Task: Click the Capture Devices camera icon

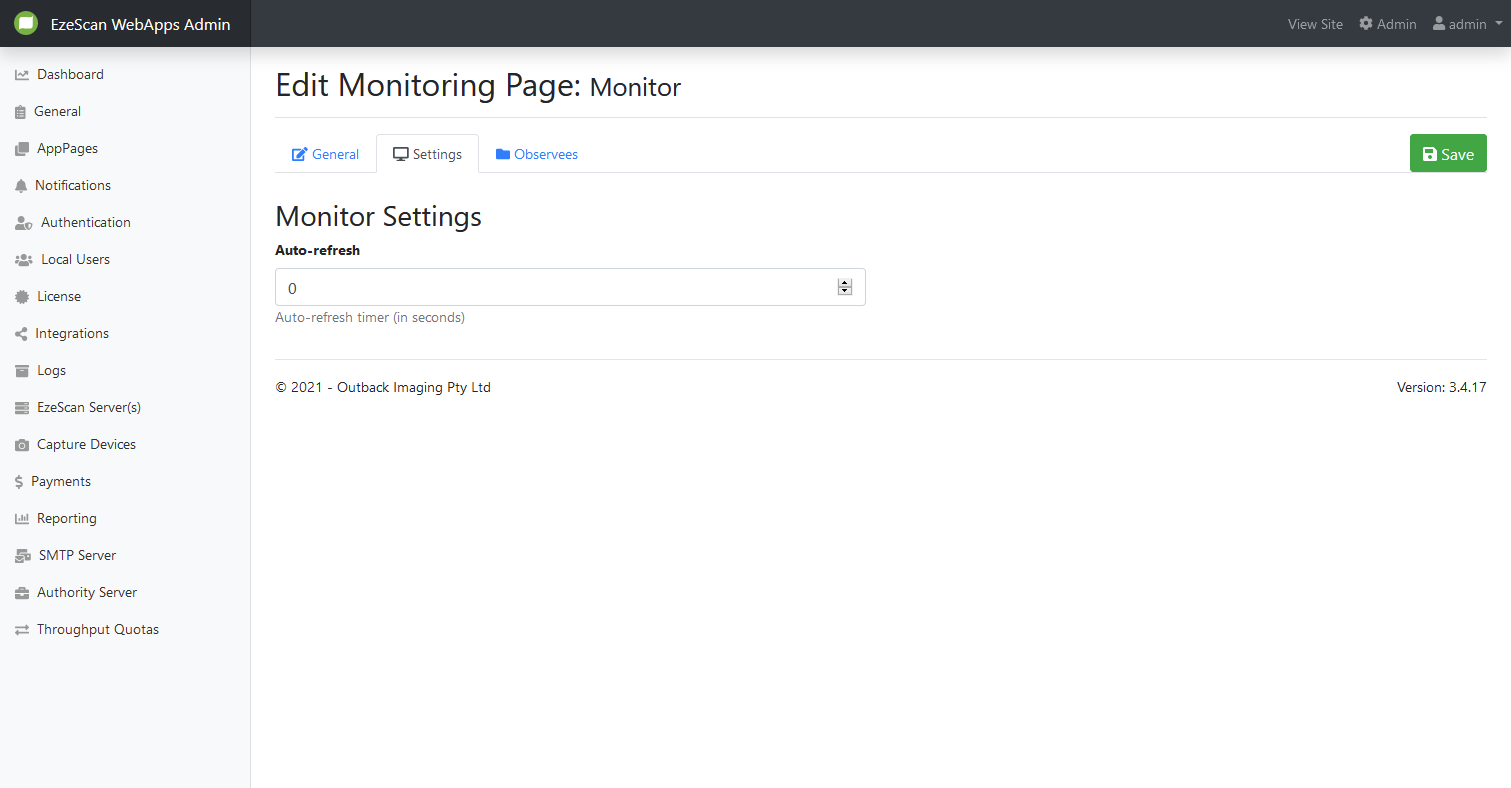Action: pyautogui.click(x=22, y=445)
